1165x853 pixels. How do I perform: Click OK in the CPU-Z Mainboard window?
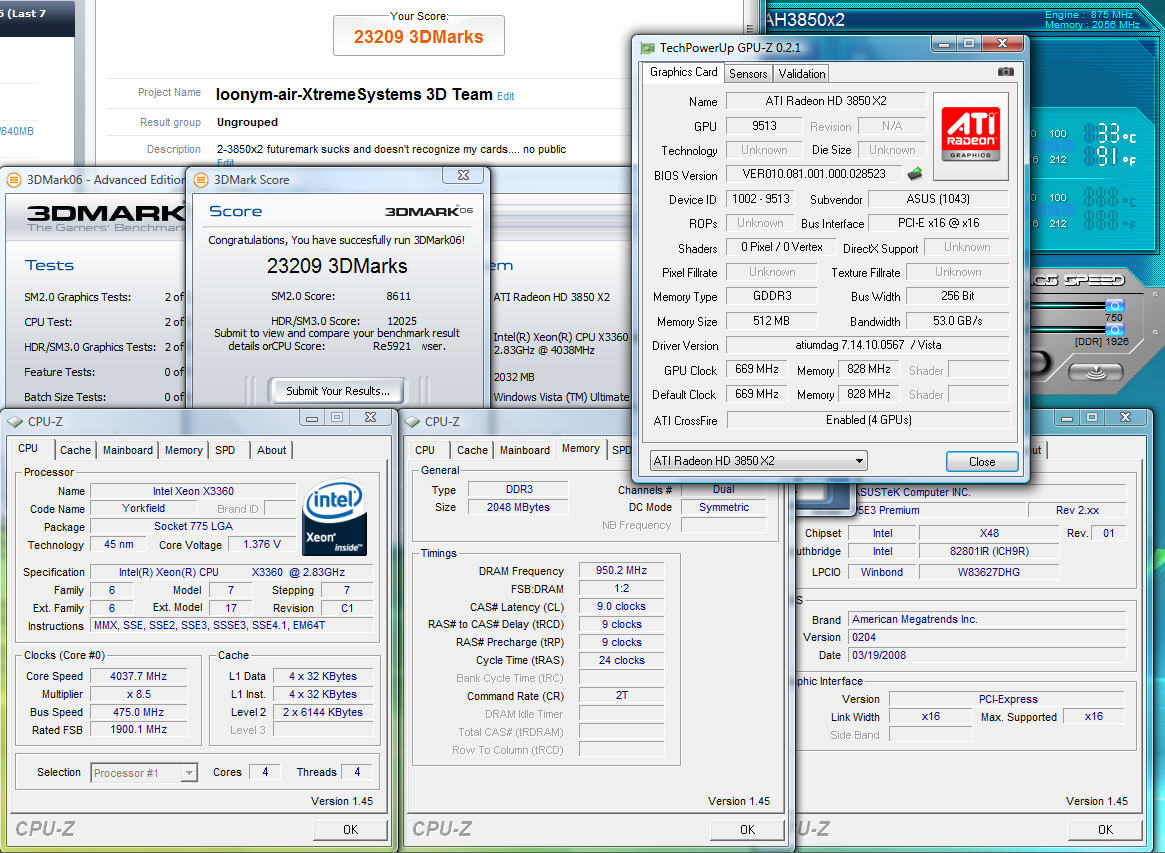click(1106, 829)
